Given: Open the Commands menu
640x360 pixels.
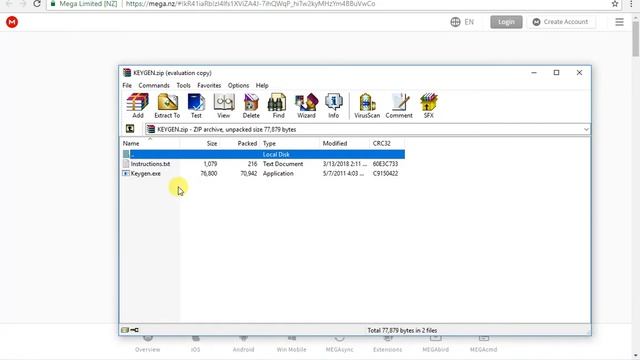Looking at the screenshot, I should coord(154,85).
